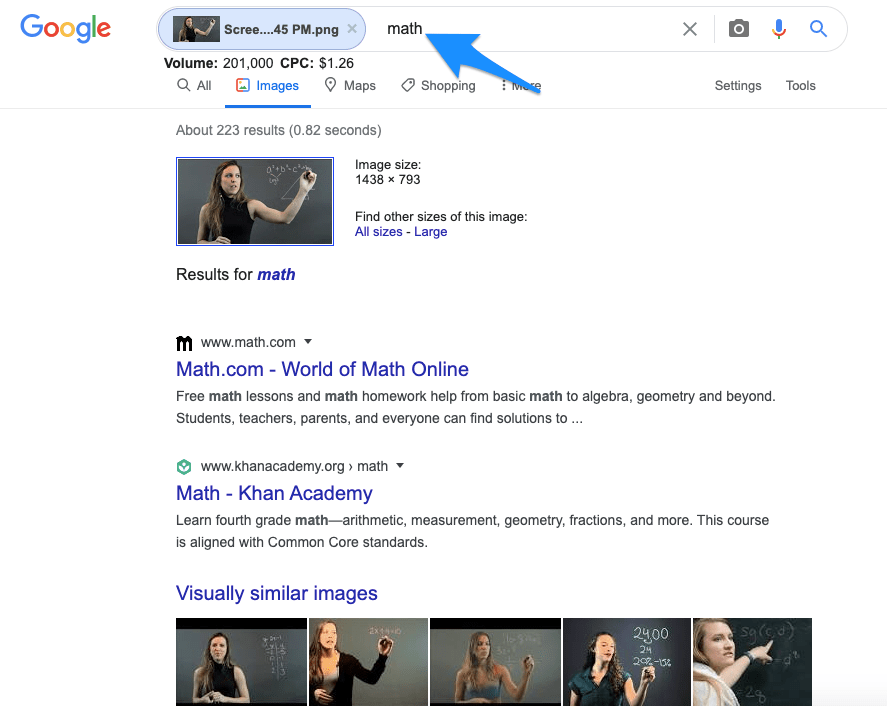The image size is (887, 706).
Task: Start voice search with microphone
Action: click(779, 28)
